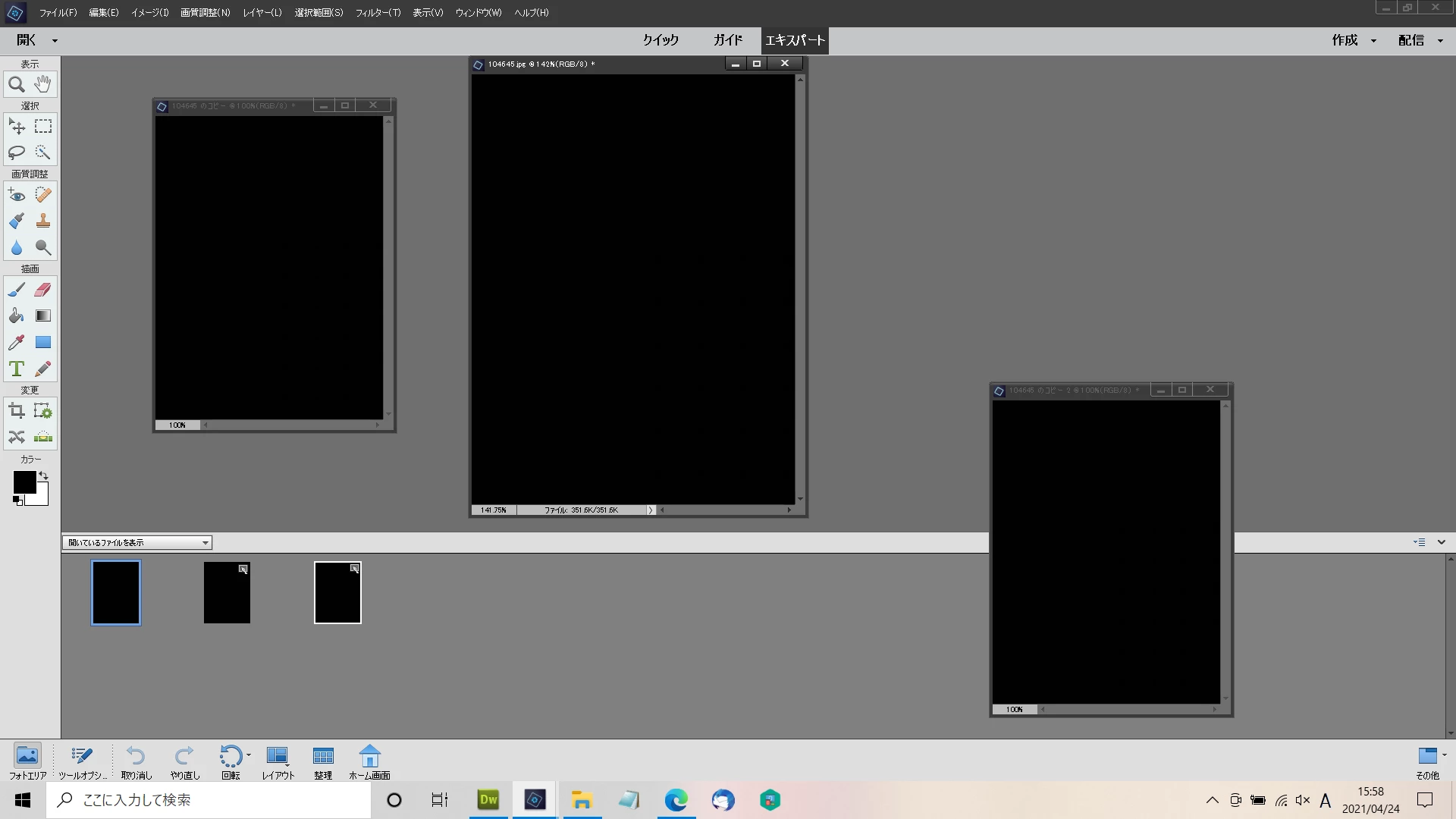Image resolution: width=1456 pixels, height=819 pixels.
Task: Click the black foreground color swatch
Action: 24,482
